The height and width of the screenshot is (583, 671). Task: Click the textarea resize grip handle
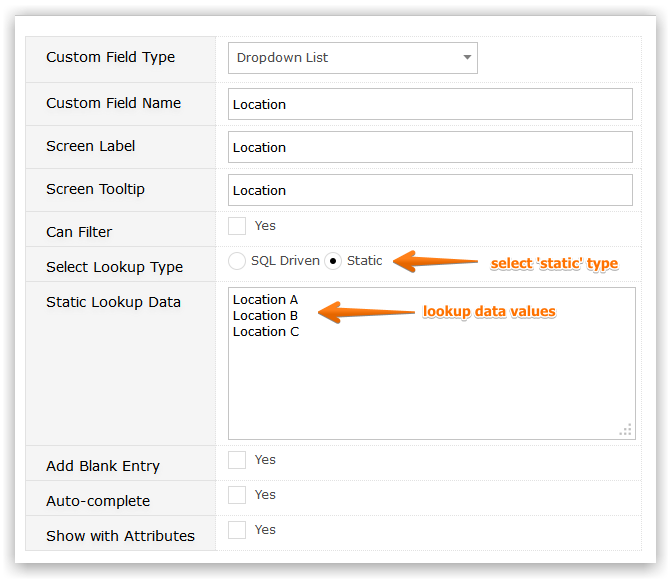(626, 430)
